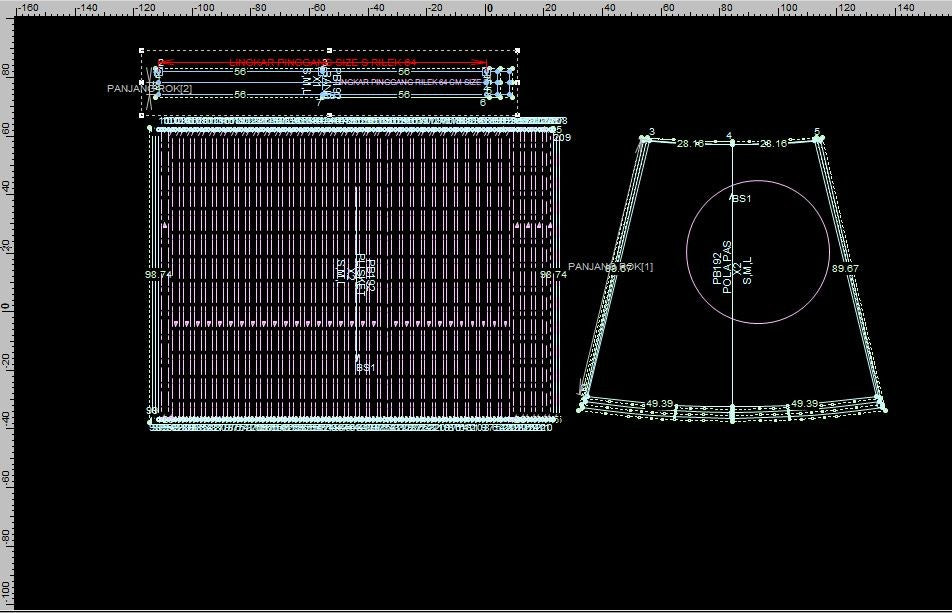Click the left 98.74 pleated piece measurement

(x=158, y=274)
